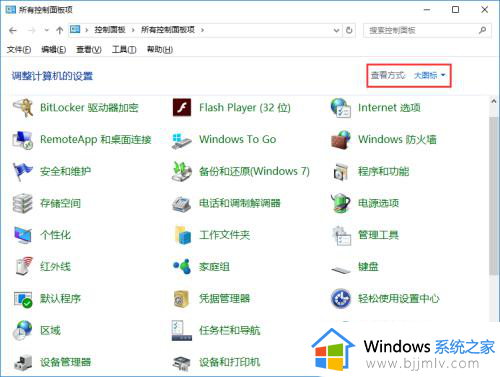Open the 任务栏和导航 icon

[x=182, y=331]
